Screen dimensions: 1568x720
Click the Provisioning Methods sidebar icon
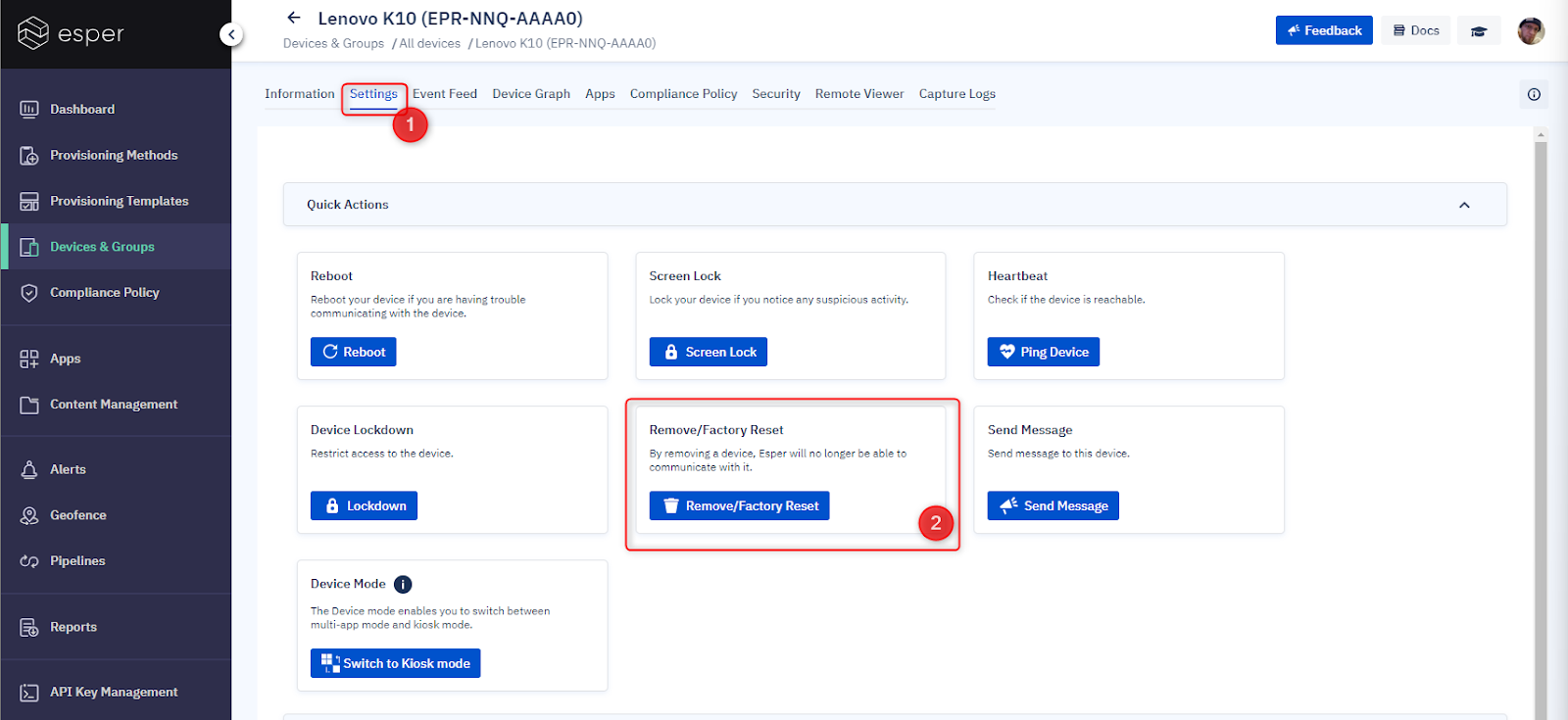29,155
